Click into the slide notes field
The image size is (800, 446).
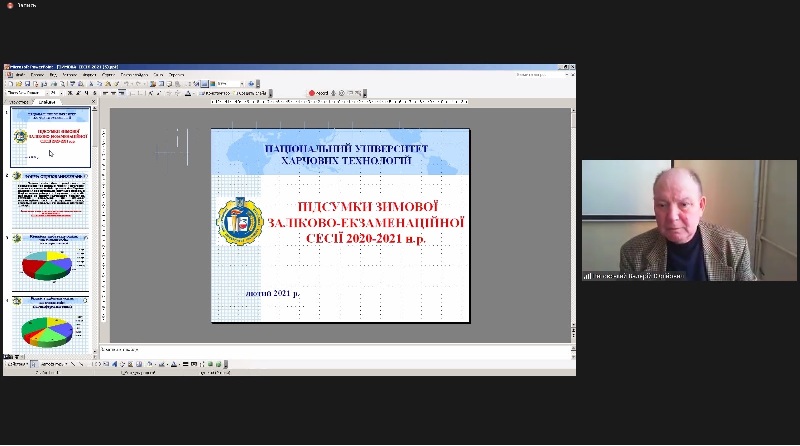(334, 350)
